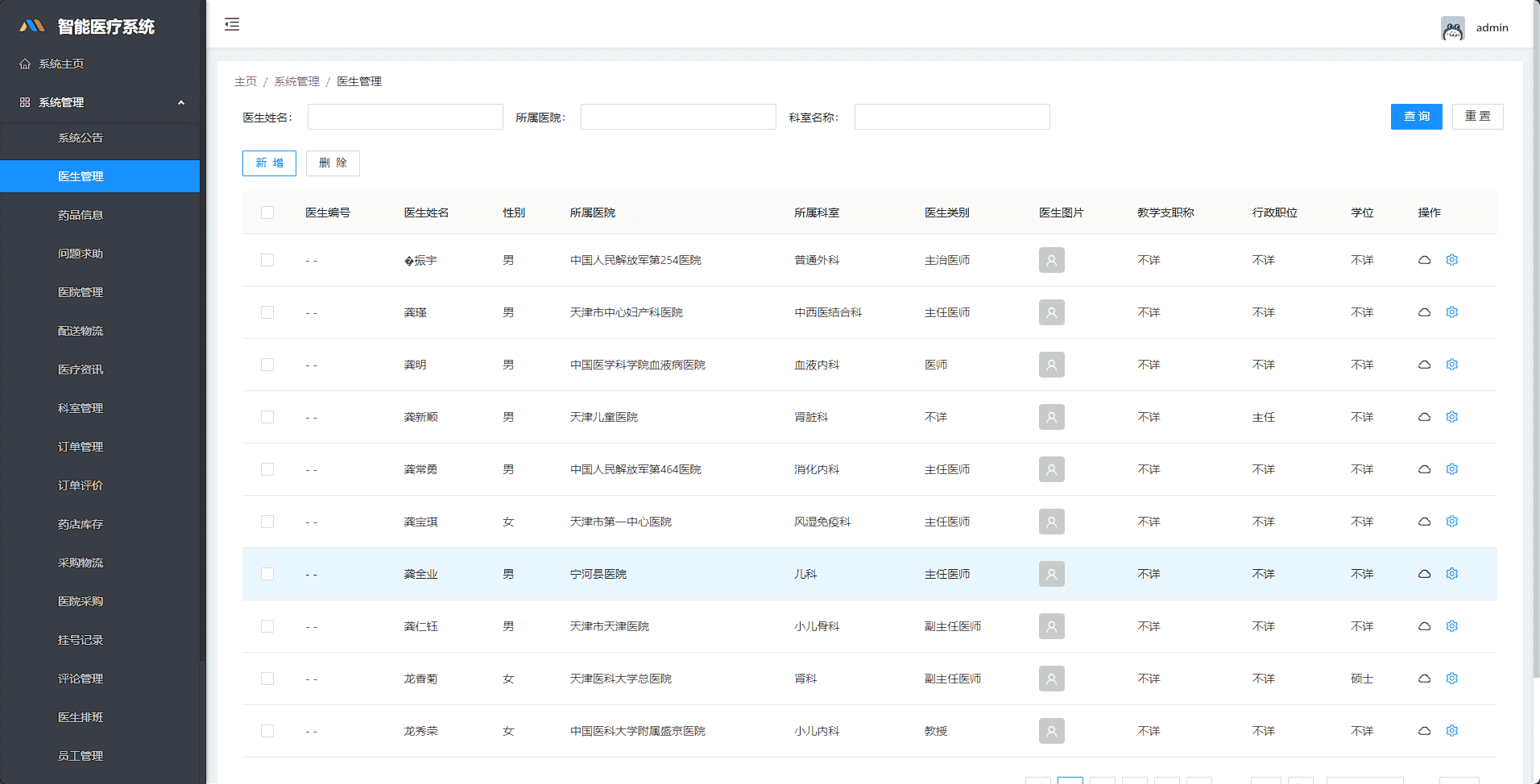Screen dimensions: 1540x784
Task: Click the cloud icon in 龚新顺 row
Action: [x=1424, y=417]
